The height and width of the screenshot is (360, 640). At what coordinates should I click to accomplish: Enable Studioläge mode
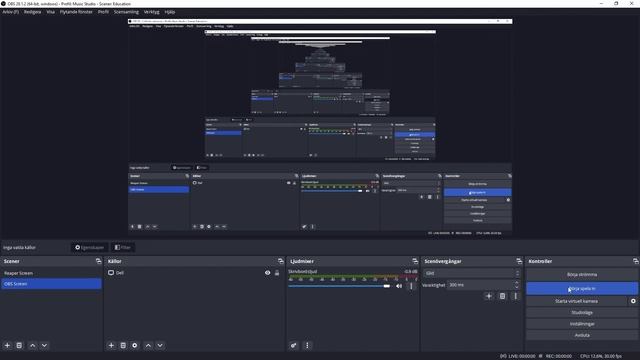(582, 313)
